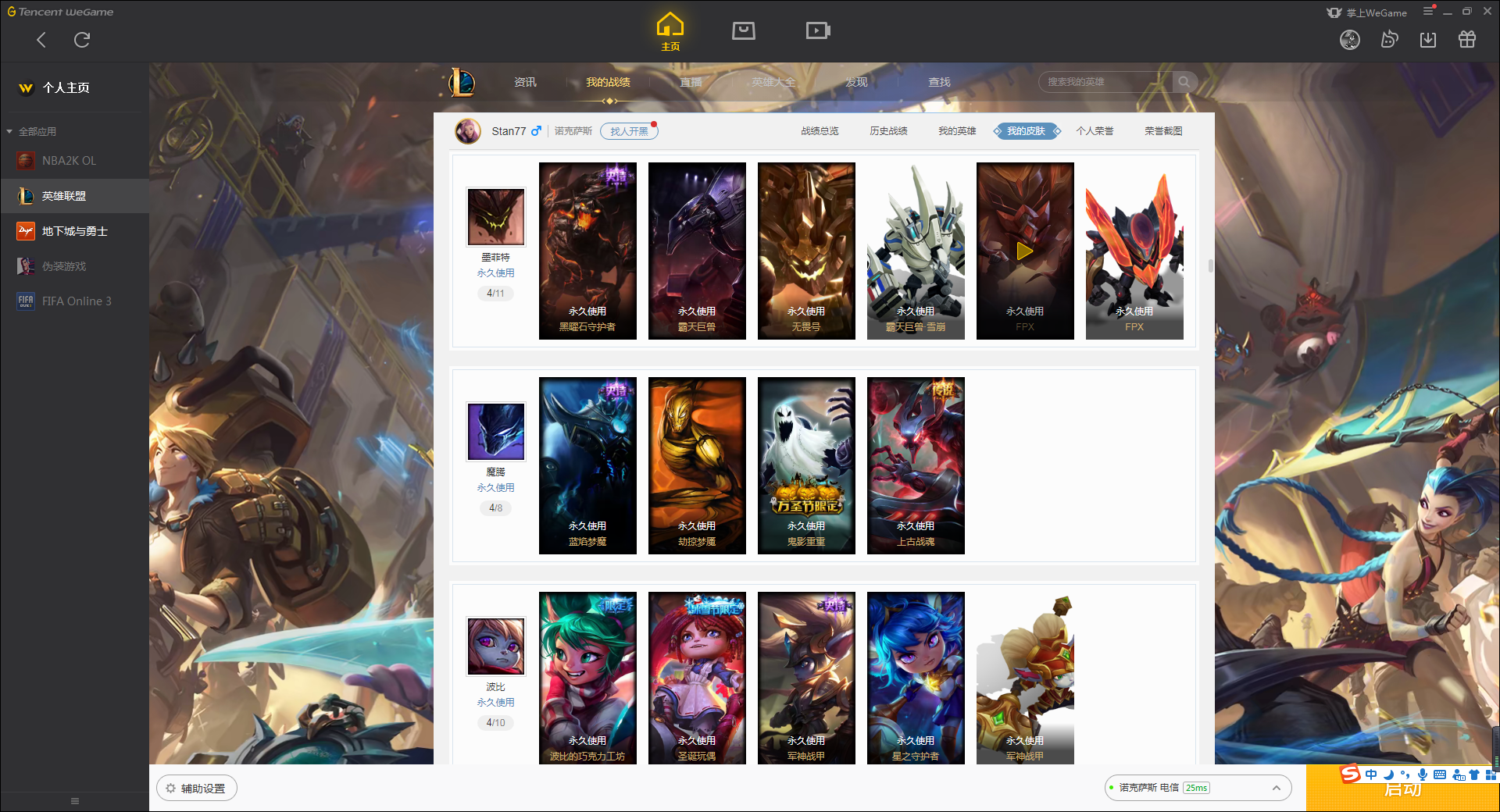
Task: Refresh the page with the reload icon
Action: [82, 40]
